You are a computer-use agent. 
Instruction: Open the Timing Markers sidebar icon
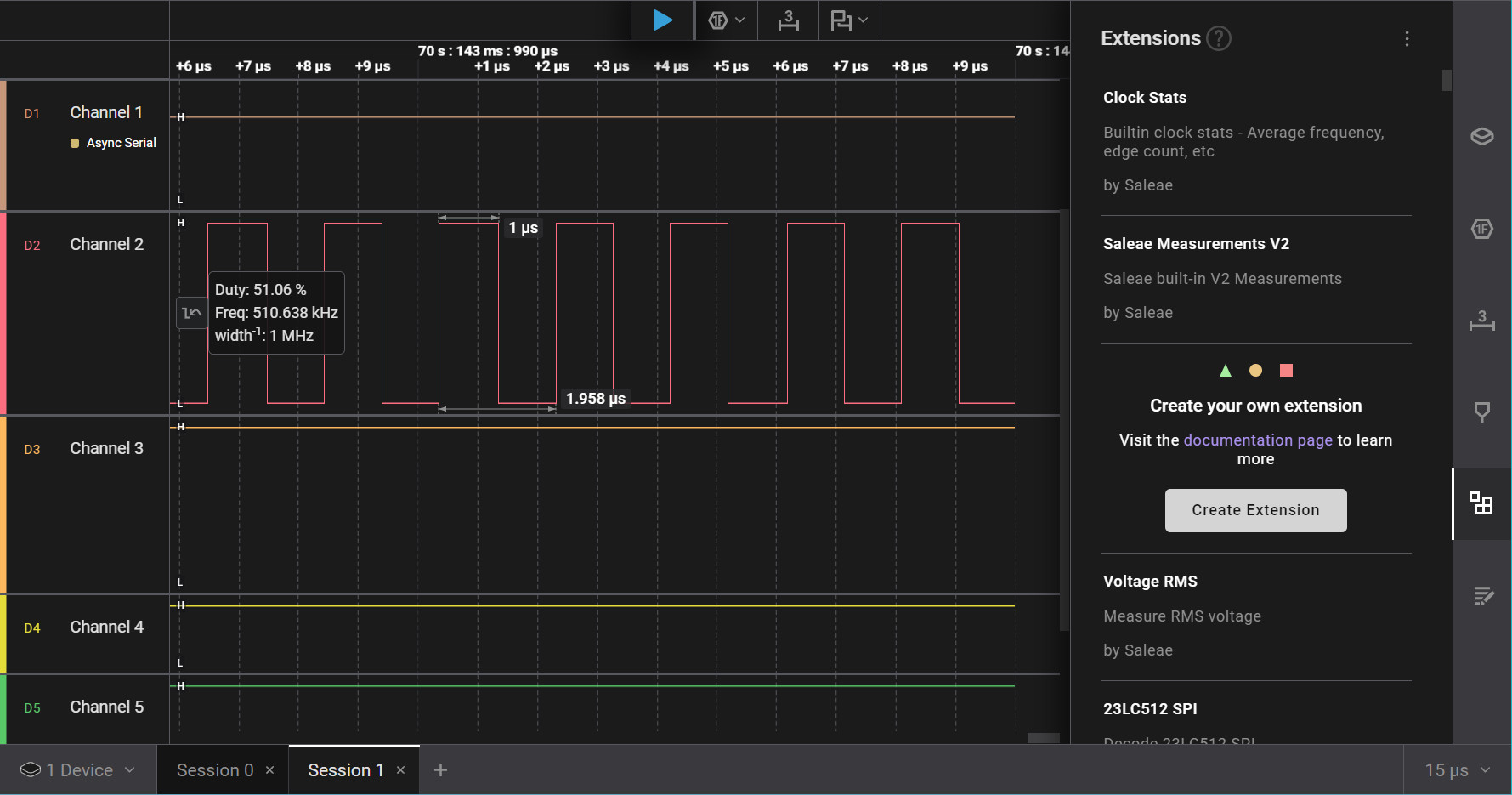click(1481, 412)
